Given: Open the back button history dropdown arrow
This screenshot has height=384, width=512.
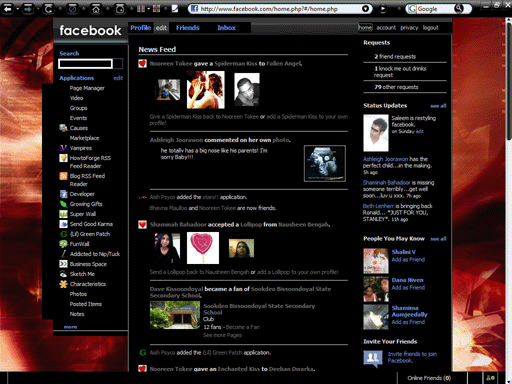Looking at the screenshot, I should point(17,9).
